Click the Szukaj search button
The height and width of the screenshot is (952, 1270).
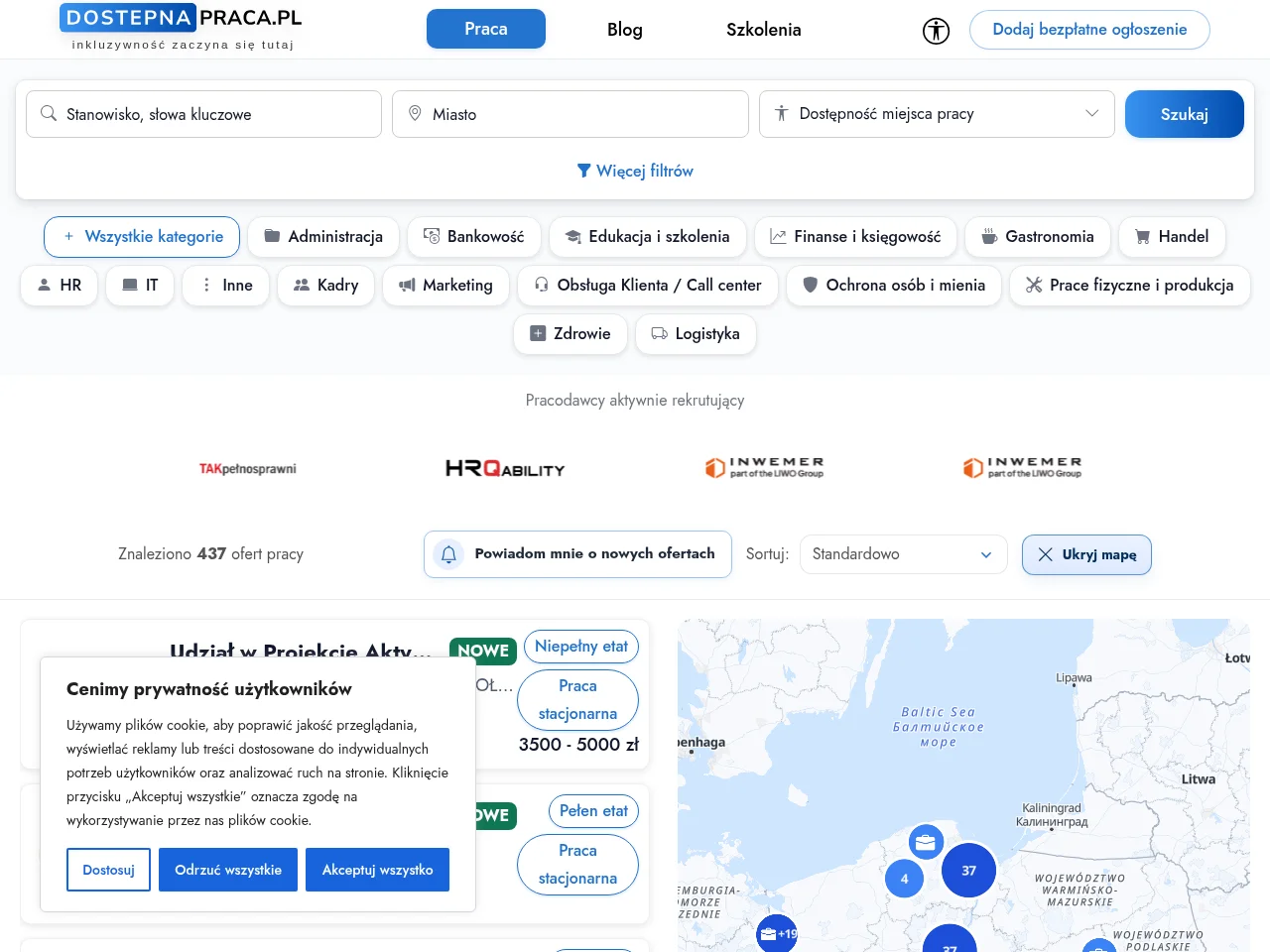(1185, 114)
